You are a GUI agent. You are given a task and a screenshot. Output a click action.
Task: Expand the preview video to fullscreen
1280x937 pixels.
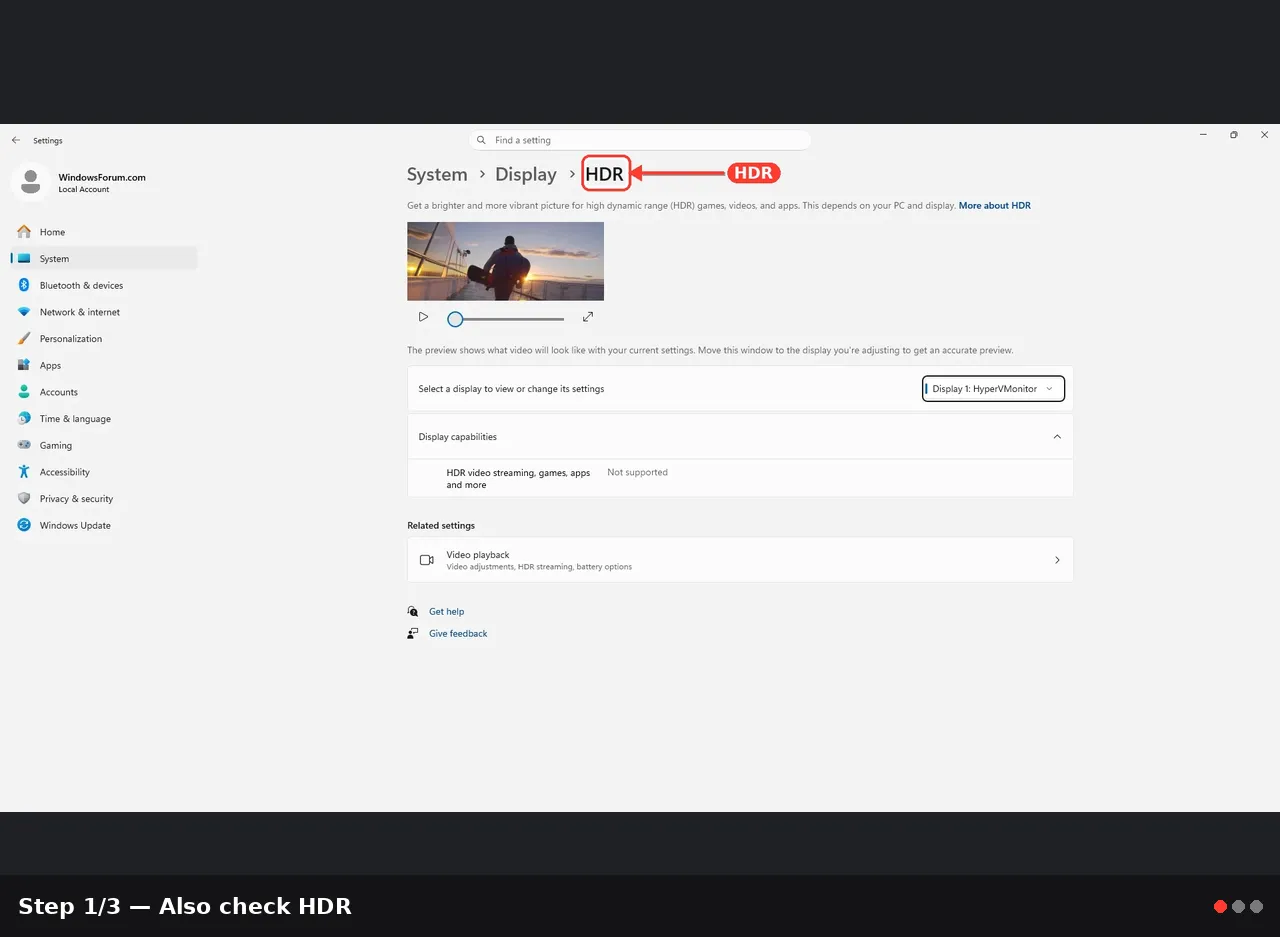point(588,317)
